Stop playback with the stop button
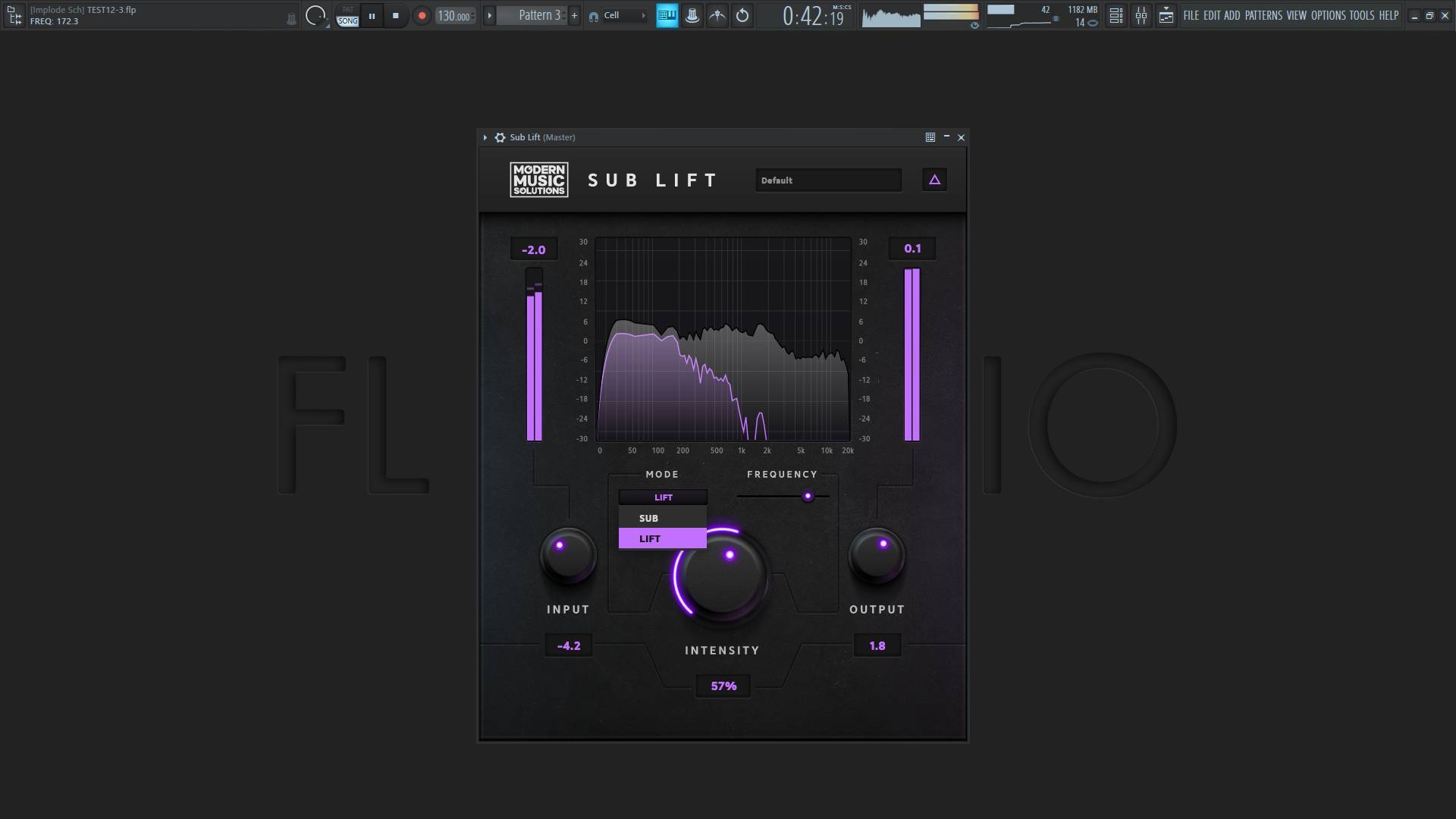The height and width of the screenshot is (819, 1456). (395, 15)
